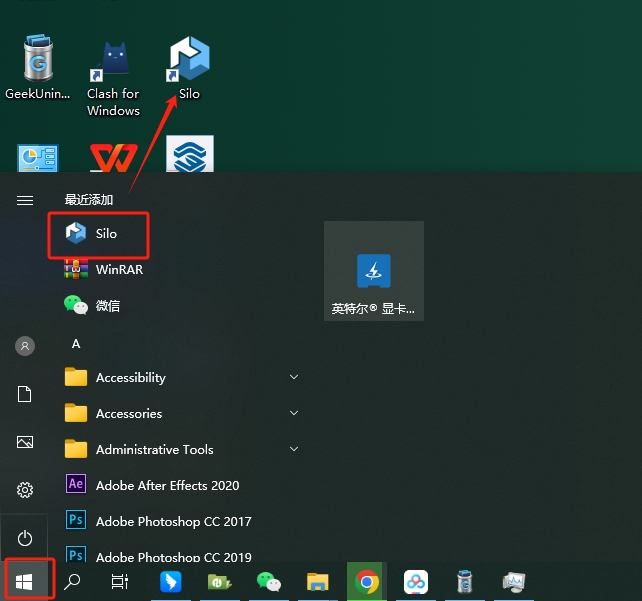Expand the Accessibility folder
This screenshot has height=601, width=642.
pyautogui.click(x=182, y=377)
